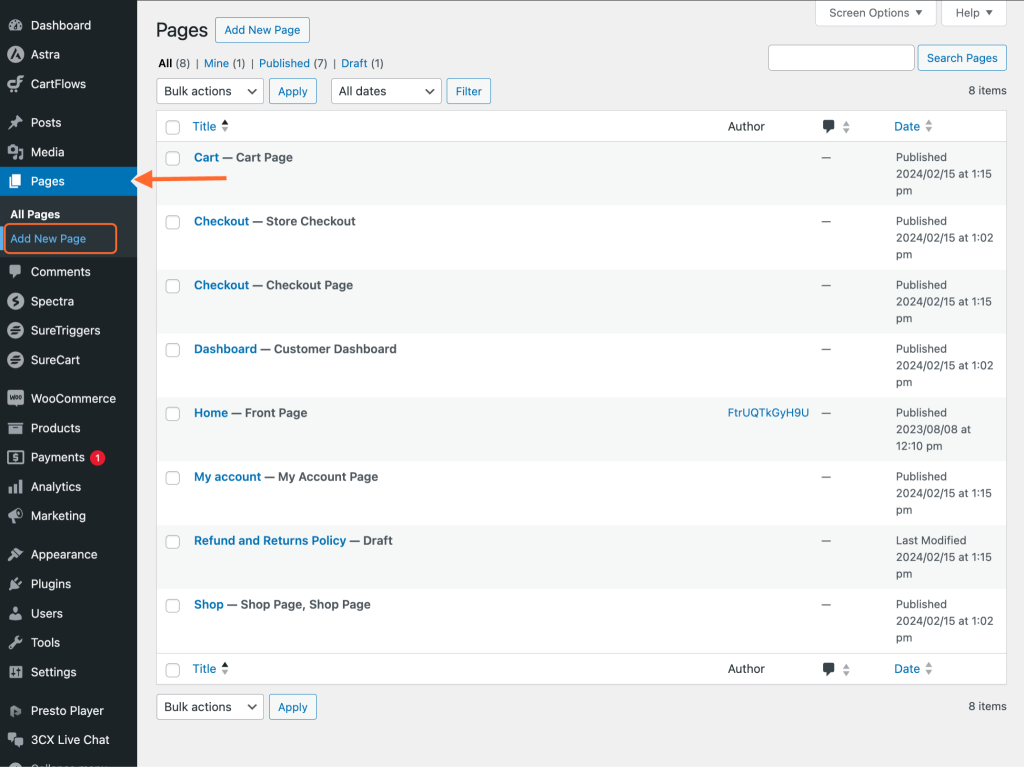This screenshot has width=1024, height=767.
Task: Click the search pages text field
Action: (x=841, y=58)
